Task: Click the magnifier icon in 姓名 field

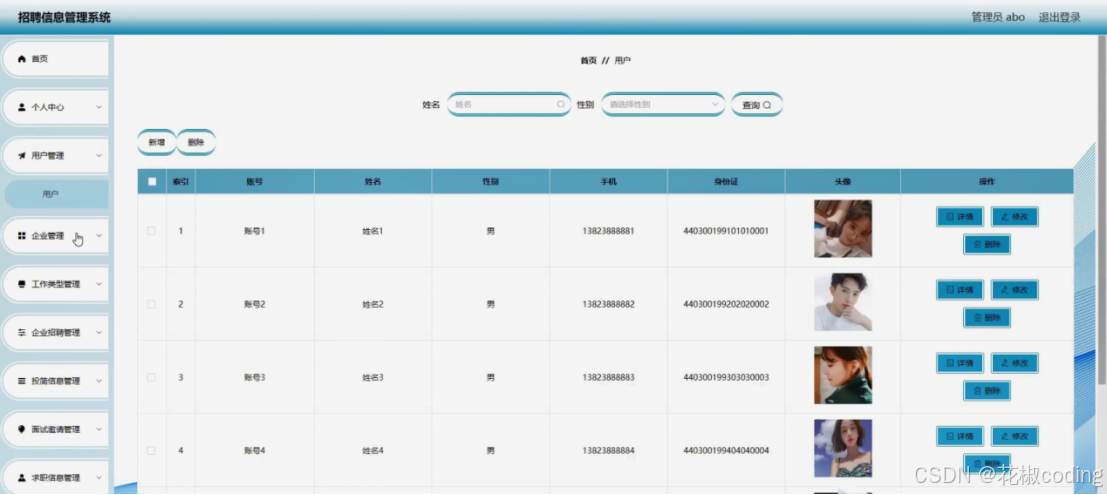Action: (561, 105)
